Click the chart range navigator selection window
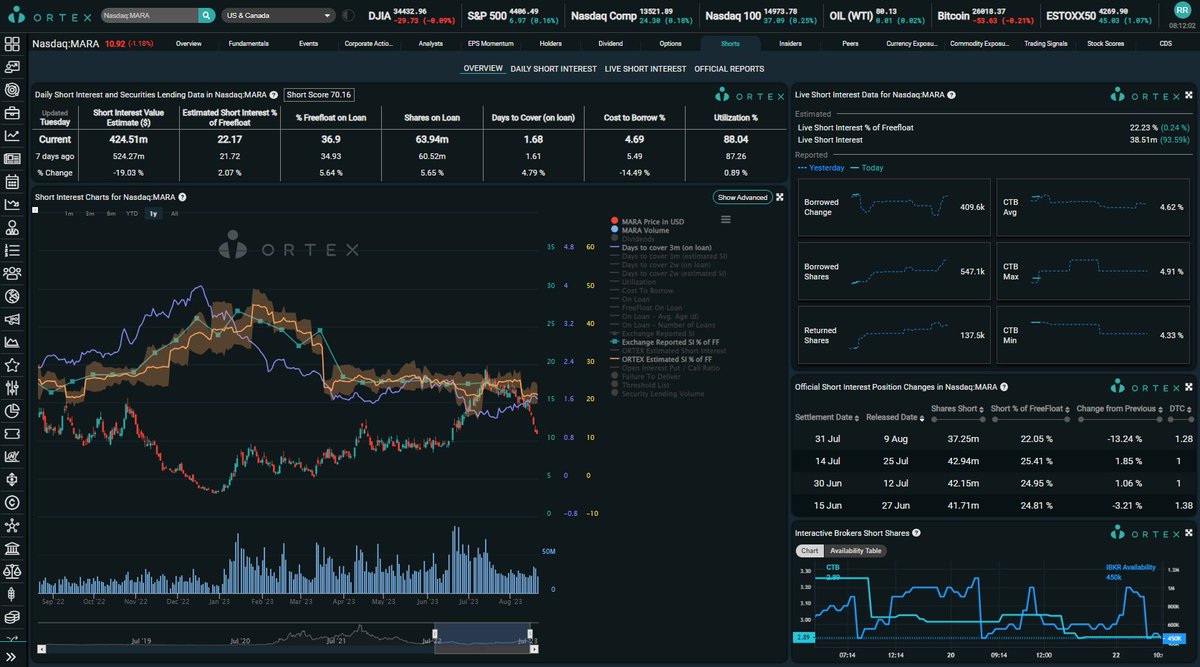Viewport: 1200px width, 667px height. [x=485, y=638]
